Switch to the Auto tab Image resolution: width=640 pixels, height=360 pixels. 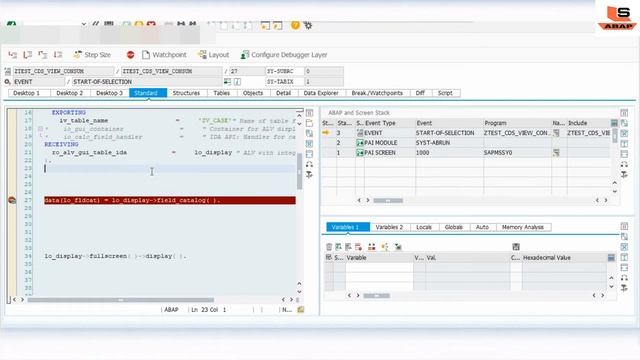(x=482, y=227)
